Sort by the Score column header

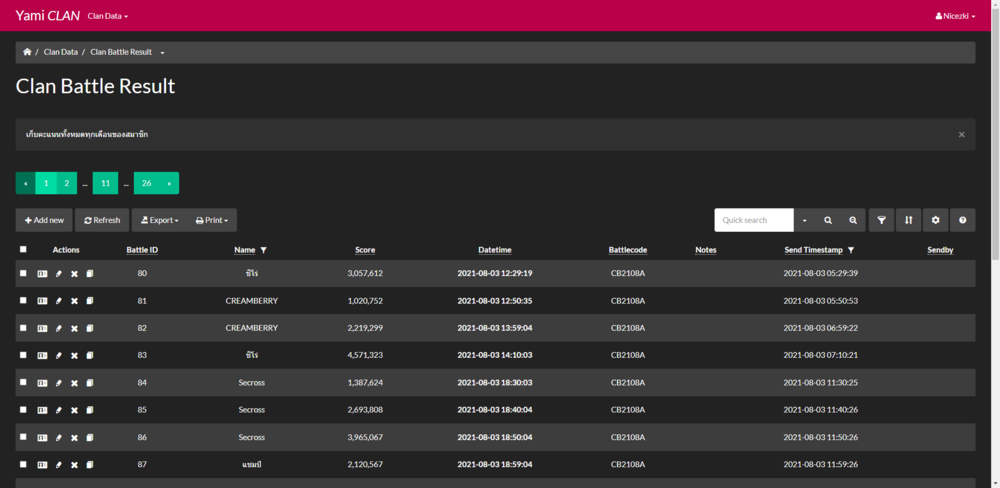[365, 250]
